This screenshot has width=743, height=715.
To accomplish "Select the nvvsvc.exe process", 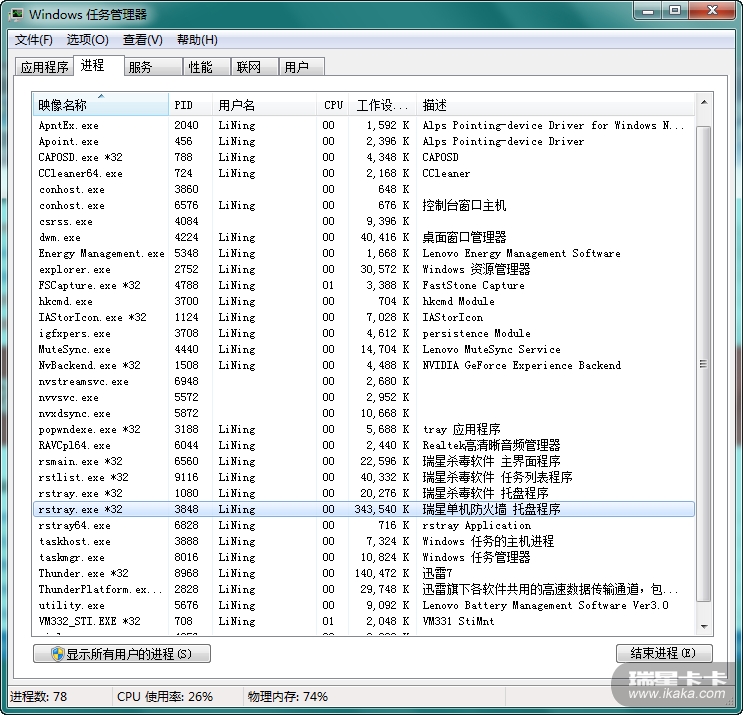I will coord(364,398).
